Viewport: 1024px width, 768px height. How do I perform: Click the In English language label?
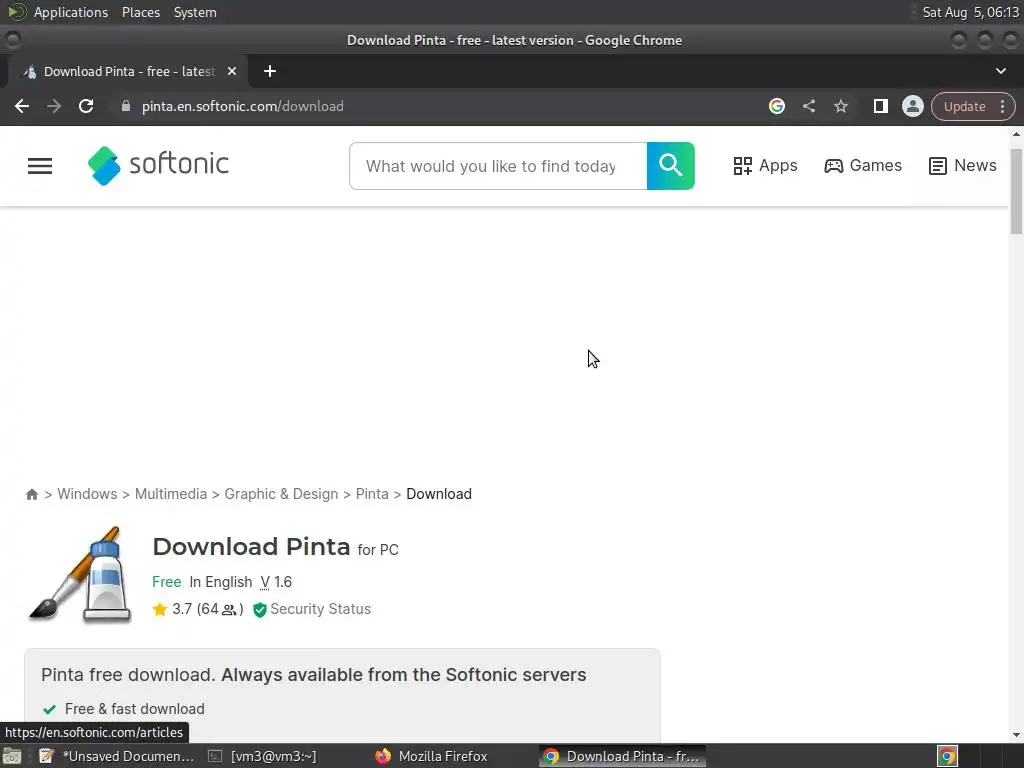[x=221, y=582]
